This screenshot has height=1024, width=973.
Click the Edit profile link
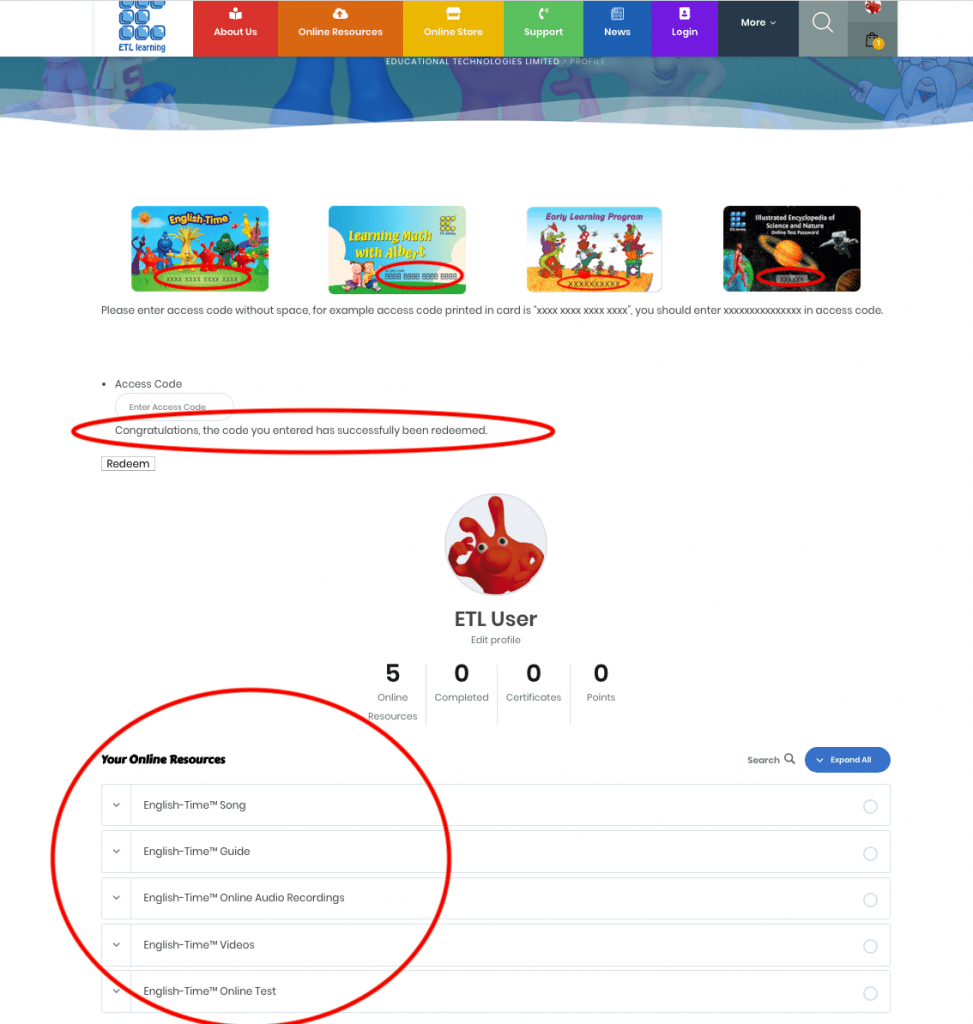point(496,640)
